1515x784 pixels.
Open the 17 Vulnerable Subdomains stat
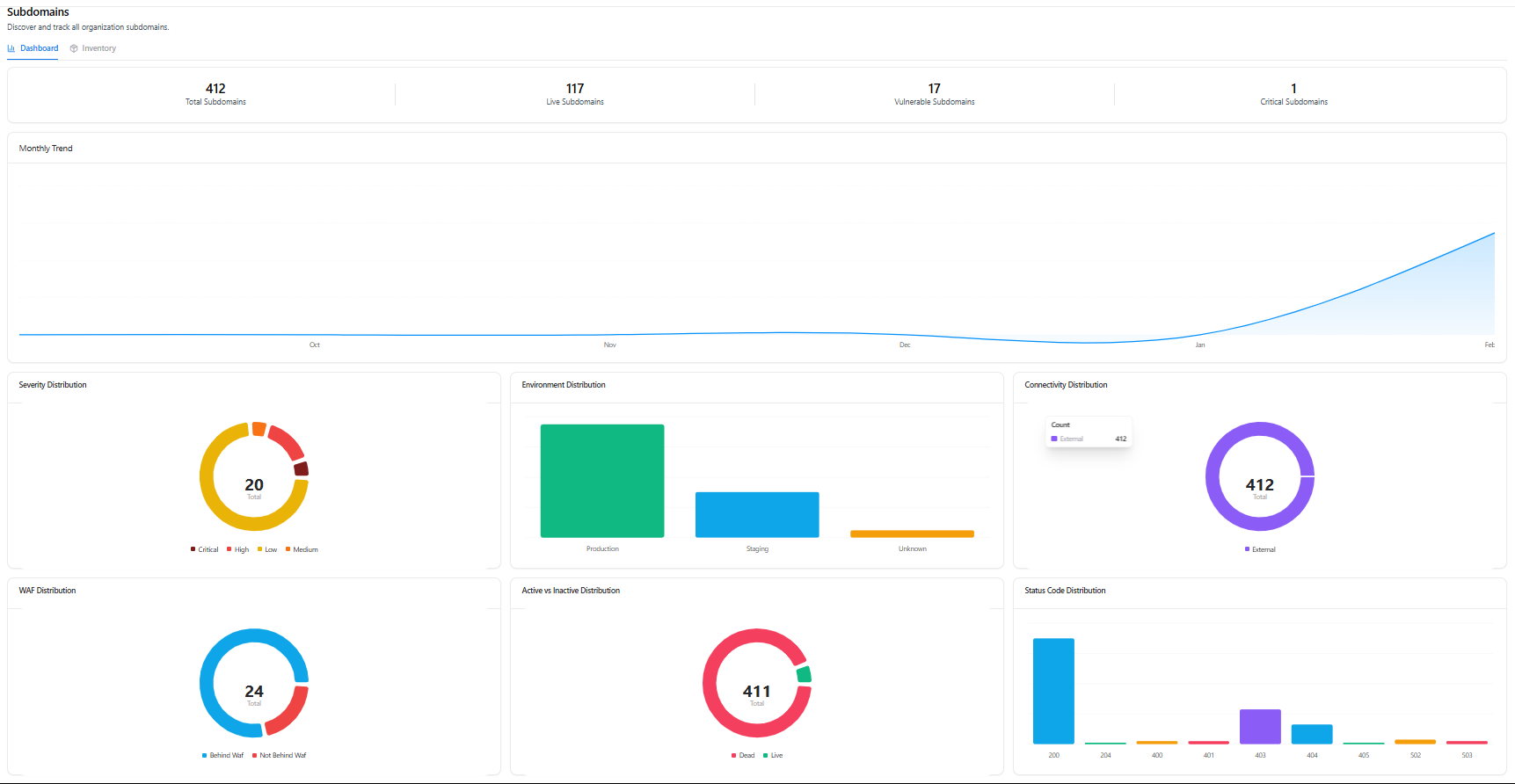[934, 94]
